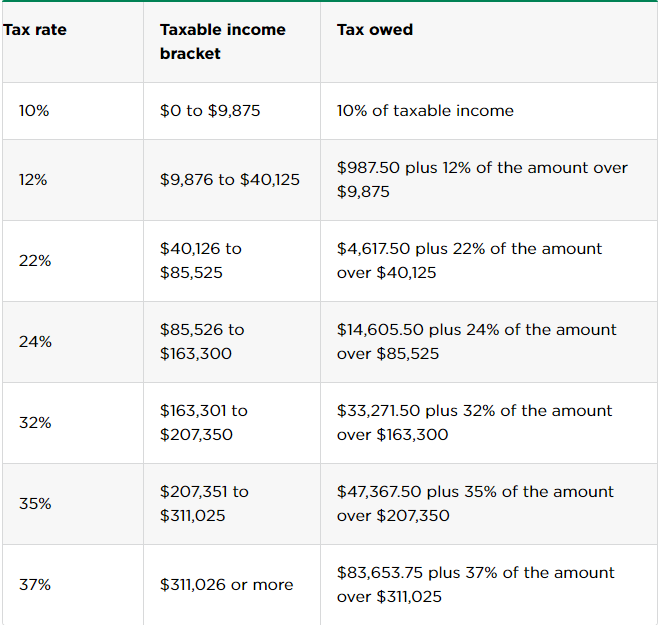This screenshot has height=625, width=659.
Task: Select the $9,876 to $40,125 bracket
Action: pos(229,180)
